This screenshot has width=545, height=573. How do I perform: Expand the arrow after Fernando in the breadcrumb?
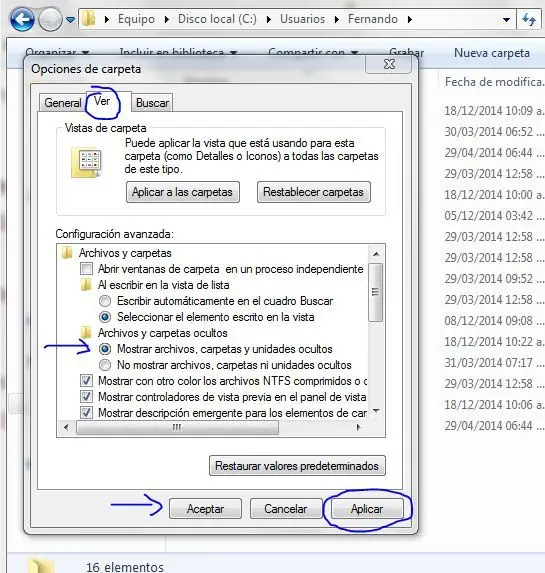(x=410, y=19)
